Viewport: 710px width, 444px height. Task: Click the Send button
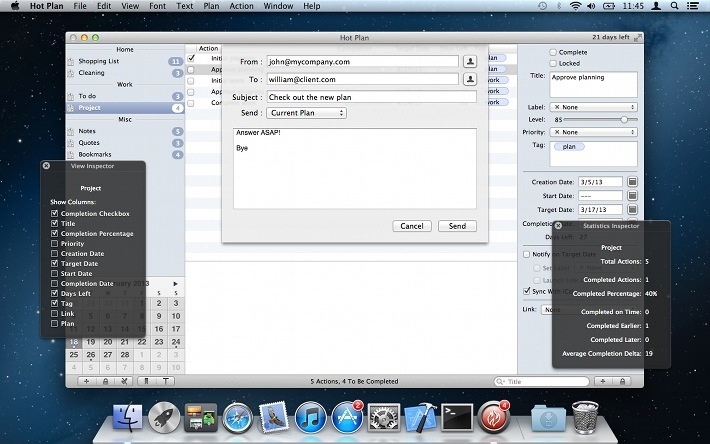[457, 226]
